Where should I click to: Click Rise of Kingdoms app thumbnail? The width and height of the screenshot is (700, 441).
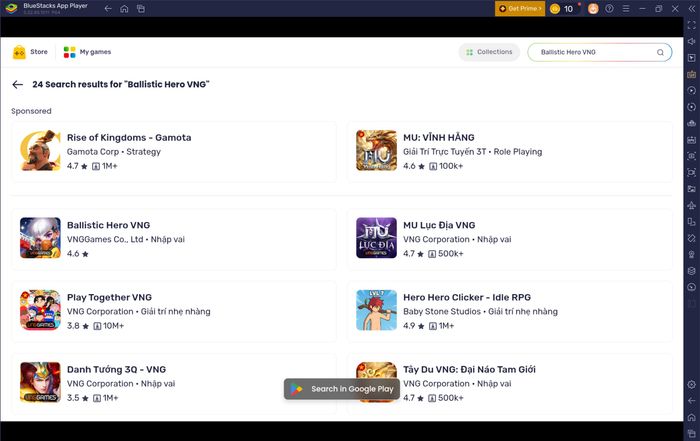point(40,150)
